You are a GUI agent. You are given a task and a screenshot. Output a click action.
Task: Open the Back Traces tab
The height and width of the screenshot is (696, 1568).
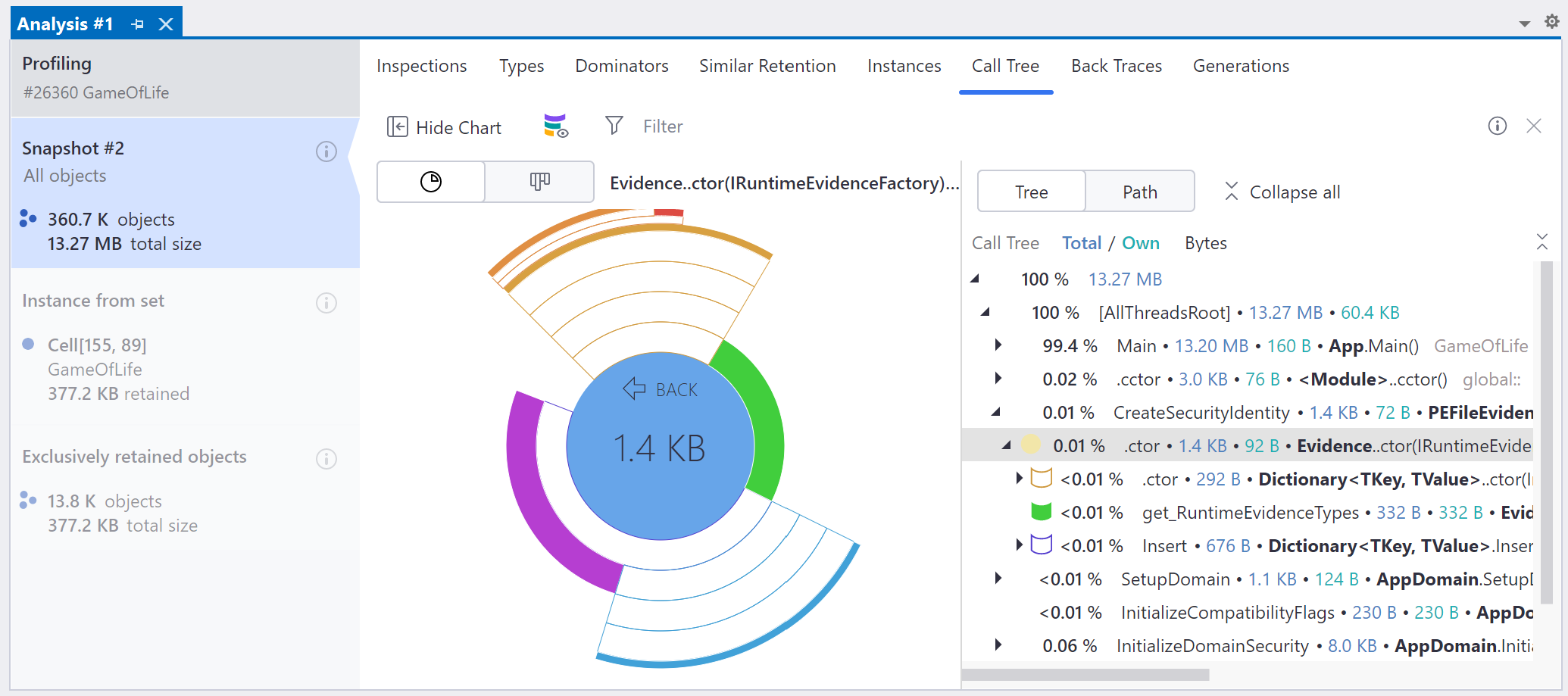1116,66
